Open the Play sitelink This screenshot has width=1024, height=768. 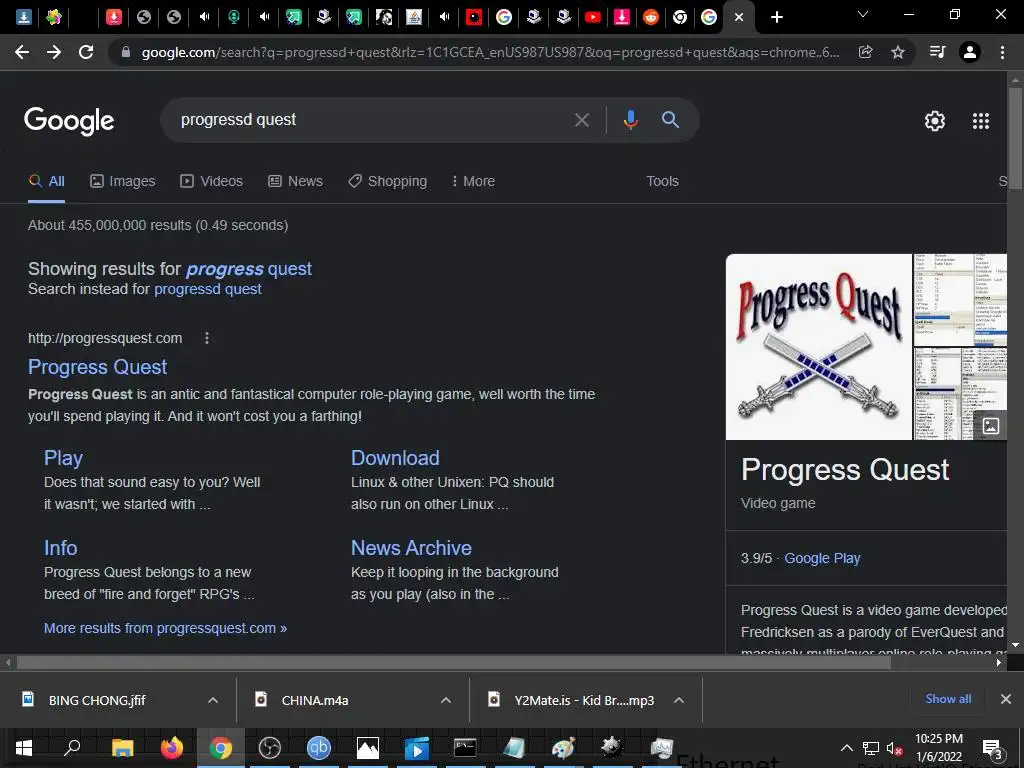click(x=63, y=458)
